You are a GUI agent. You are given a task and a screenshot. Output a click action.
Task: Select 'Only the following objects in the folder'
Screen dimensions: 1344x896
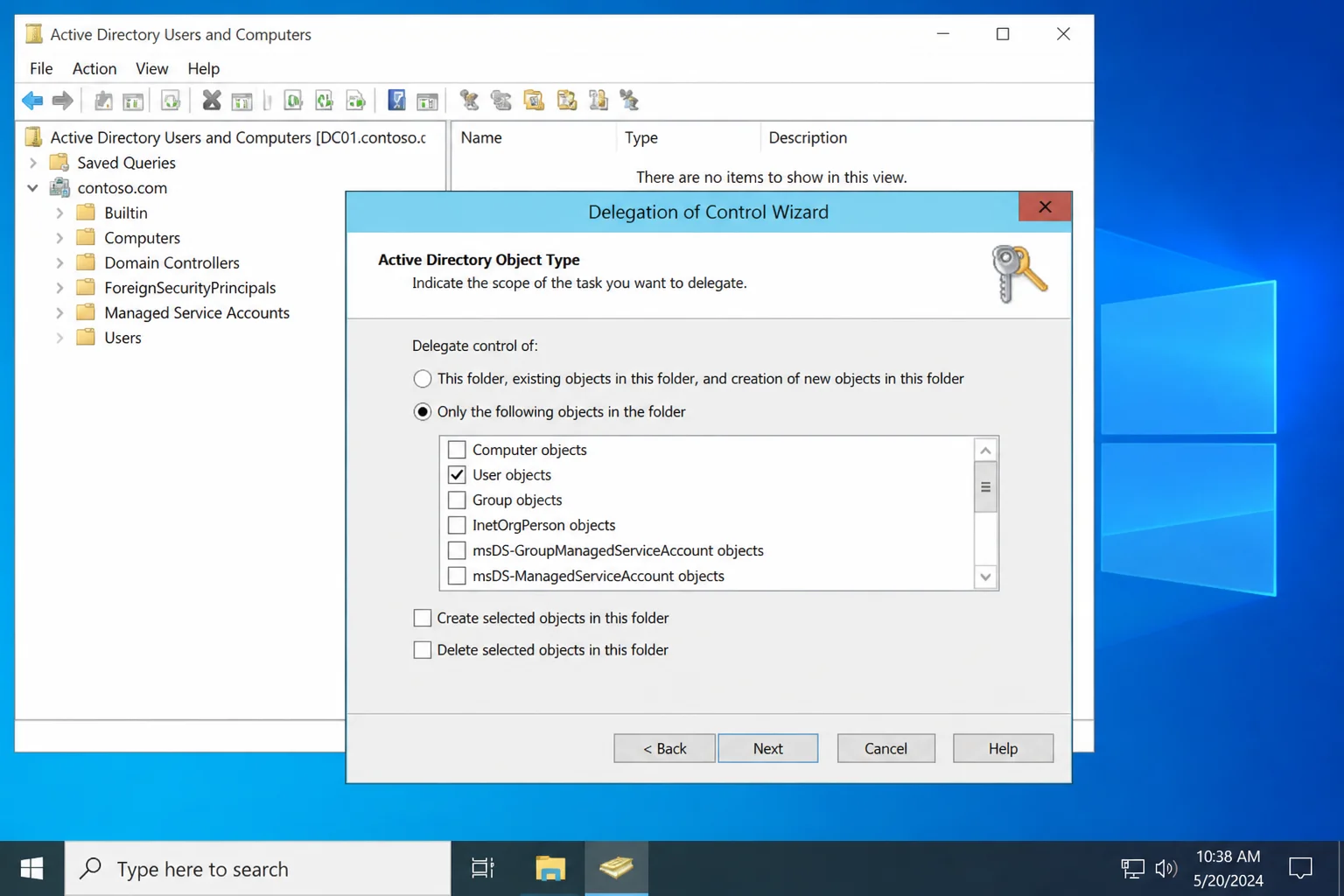pyautogui.click(x=423, y=411)
